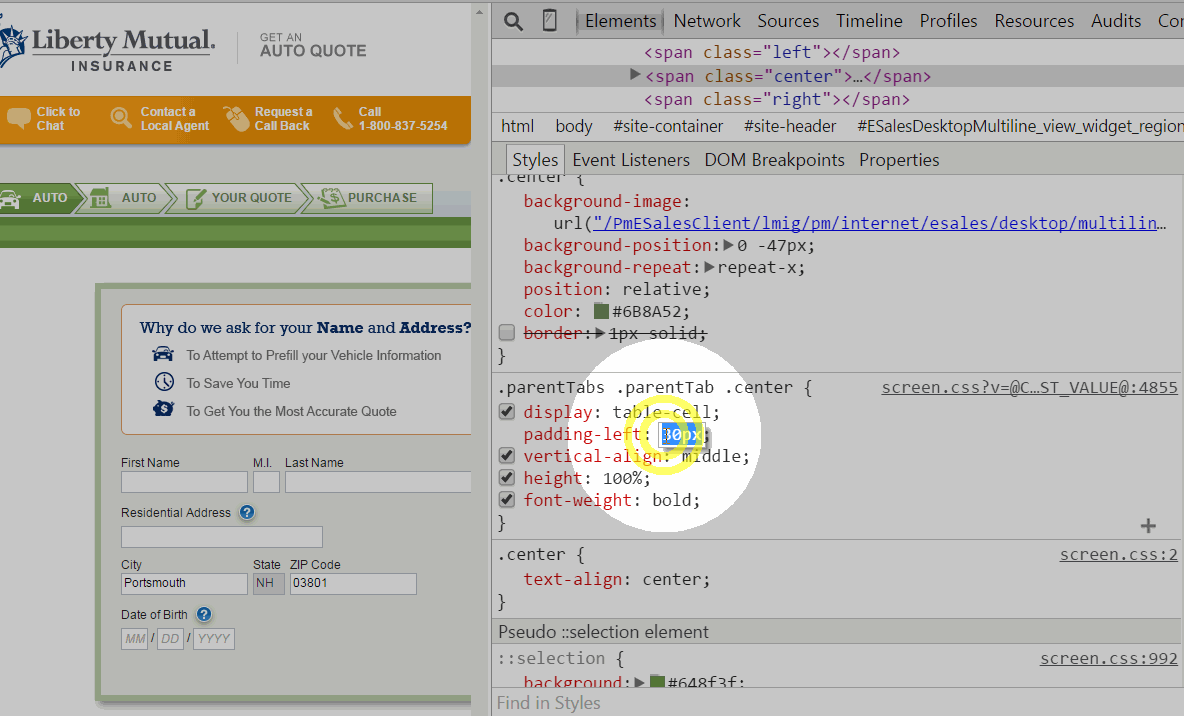Click the piggy bank icon beside Accurate Quote
This screenshot has width=1184, height=716.
pos(164,409)
